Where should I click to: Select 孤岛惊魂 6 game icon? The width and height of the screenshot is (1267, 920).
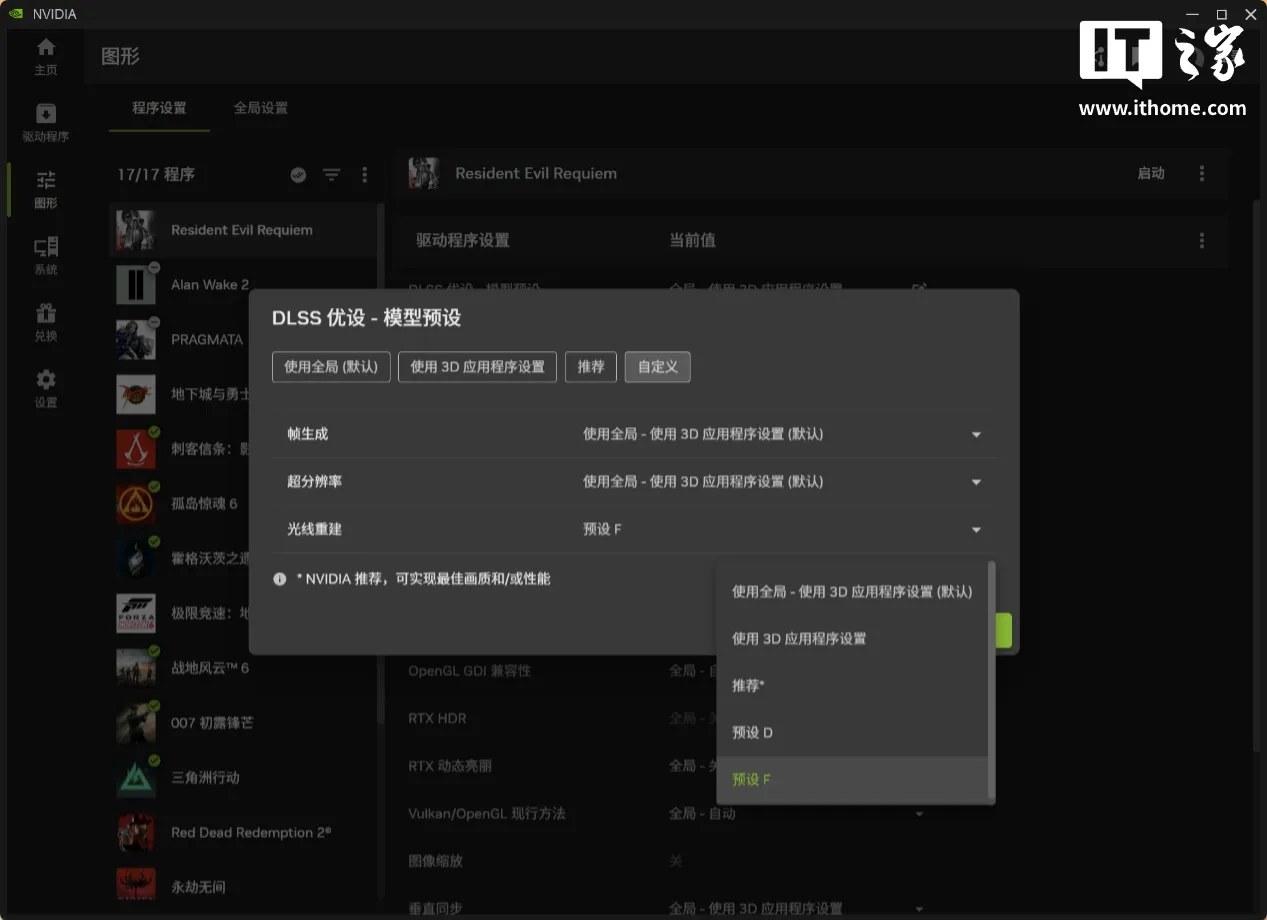click(136, 503)
